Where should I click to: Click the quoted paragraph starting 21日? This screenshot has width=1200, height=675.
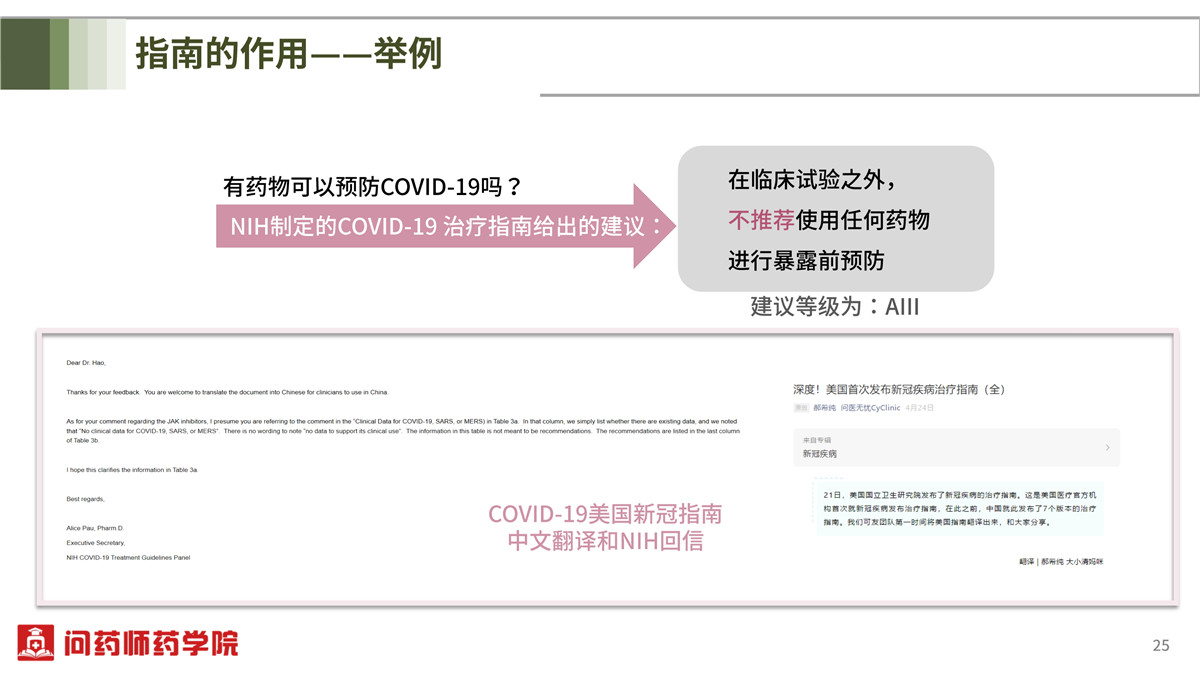[x=960, y=508]
